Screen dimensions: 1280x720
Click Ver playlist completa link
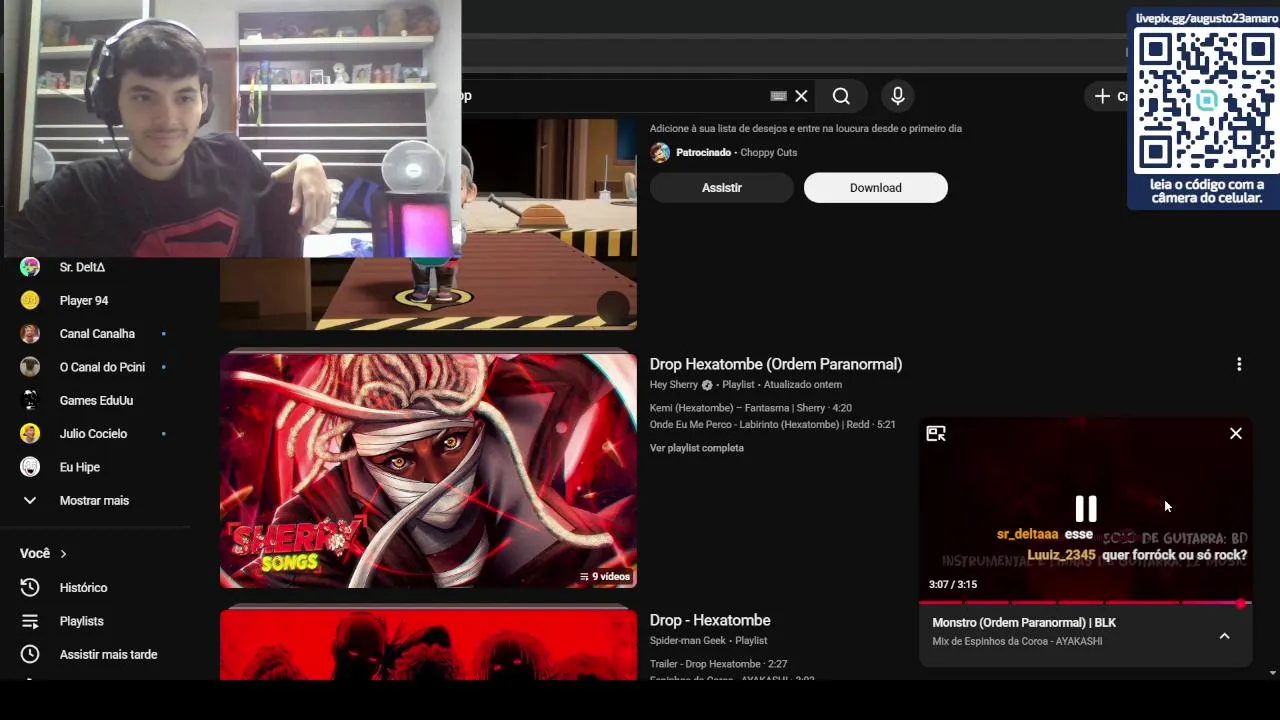click(x=697, y=448)
